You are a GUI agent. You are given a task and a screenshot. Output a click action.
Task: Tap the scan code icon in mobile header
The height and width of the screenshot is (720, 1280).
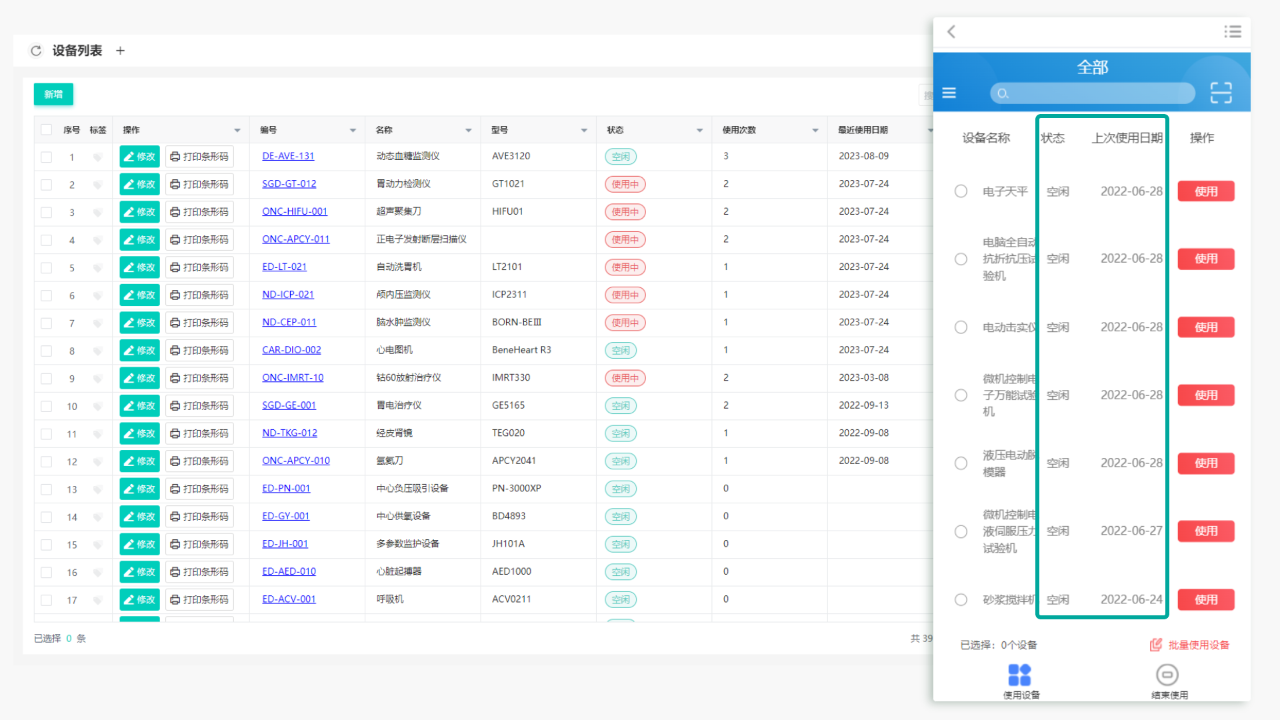[x=1221, y=93]
